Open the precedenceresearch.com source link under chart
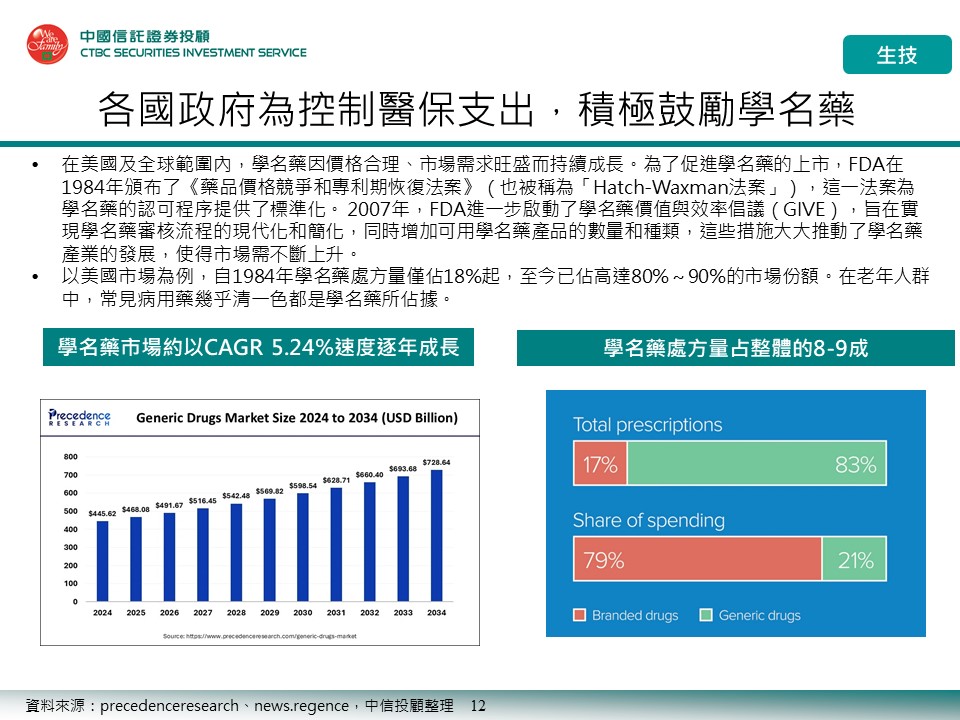The image size is (960, 720). (x=260, y=635)
